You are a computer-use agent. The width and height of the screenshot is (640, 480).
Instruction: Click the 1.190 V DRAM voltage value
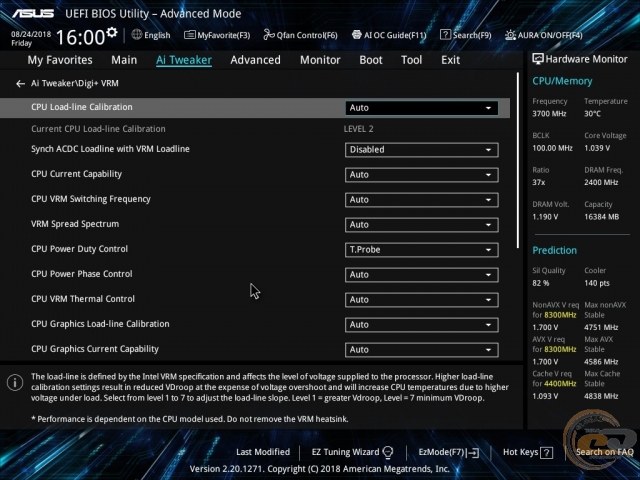click(x=545, y=217)
